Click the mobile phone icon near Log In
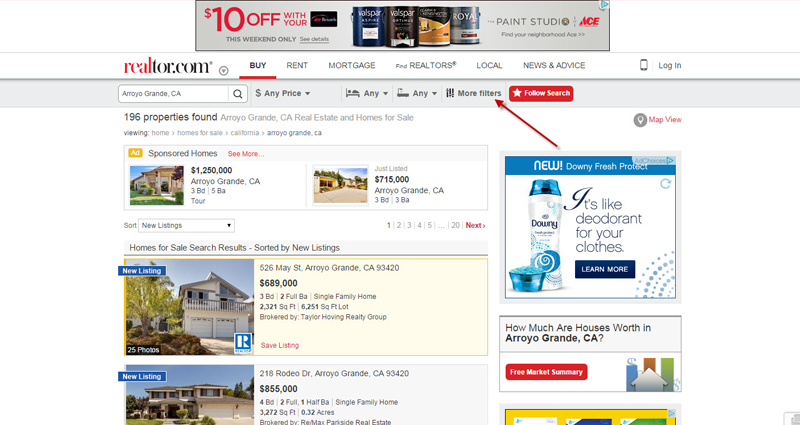The width and height of the screenshot is (800, 425). 644,65
